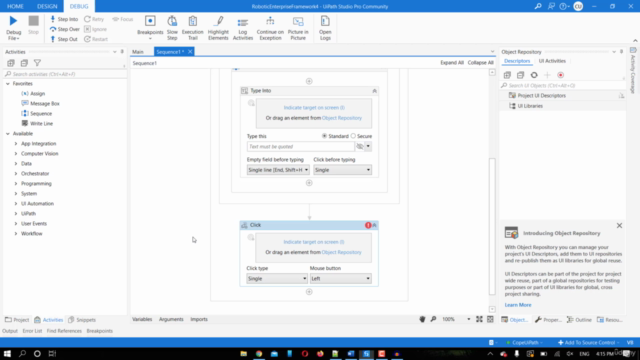Open the search icon in title bar

click(538, 6)
